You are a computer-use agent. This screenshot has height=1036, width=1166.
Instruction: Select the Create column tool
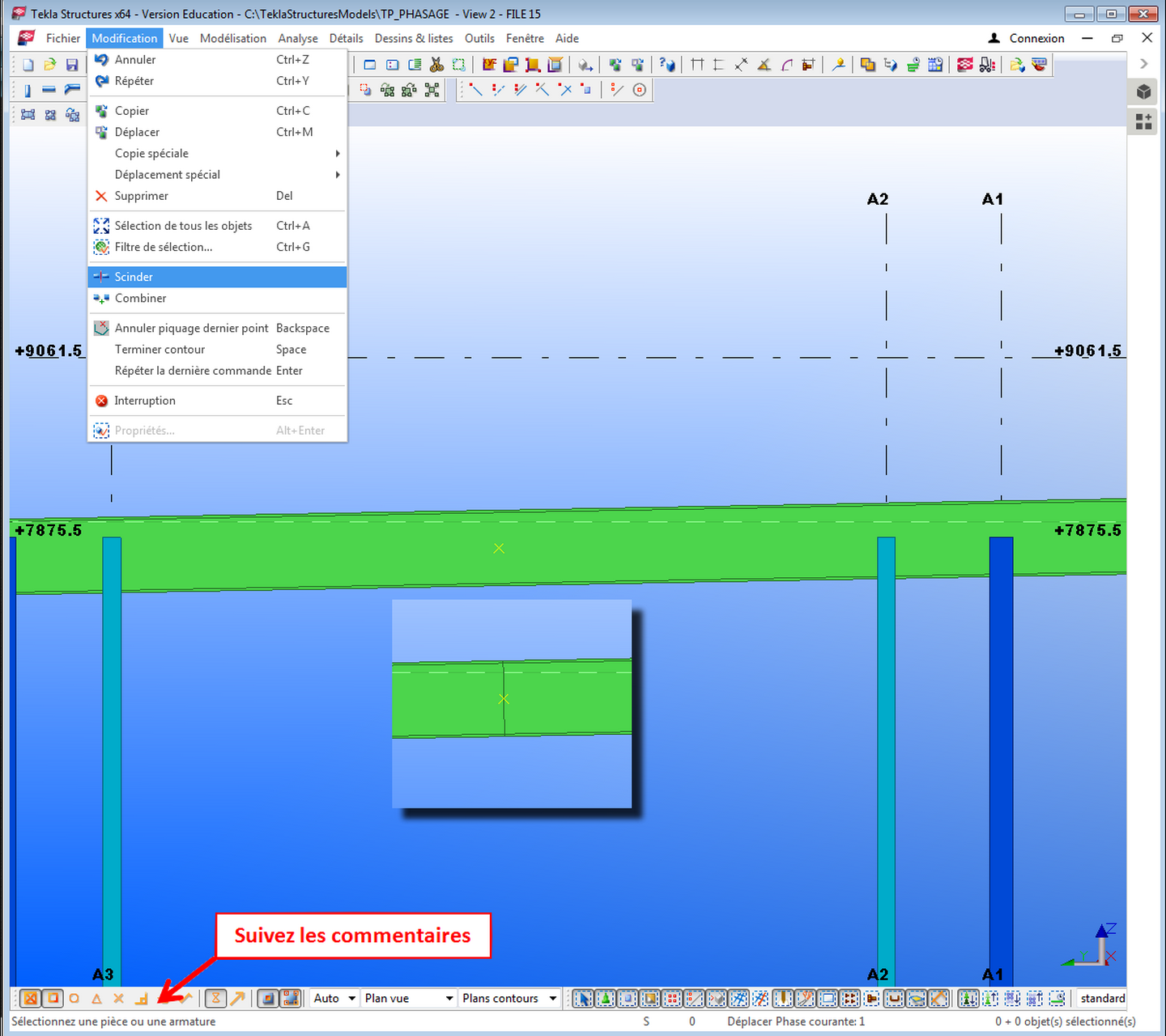point(28,90)
